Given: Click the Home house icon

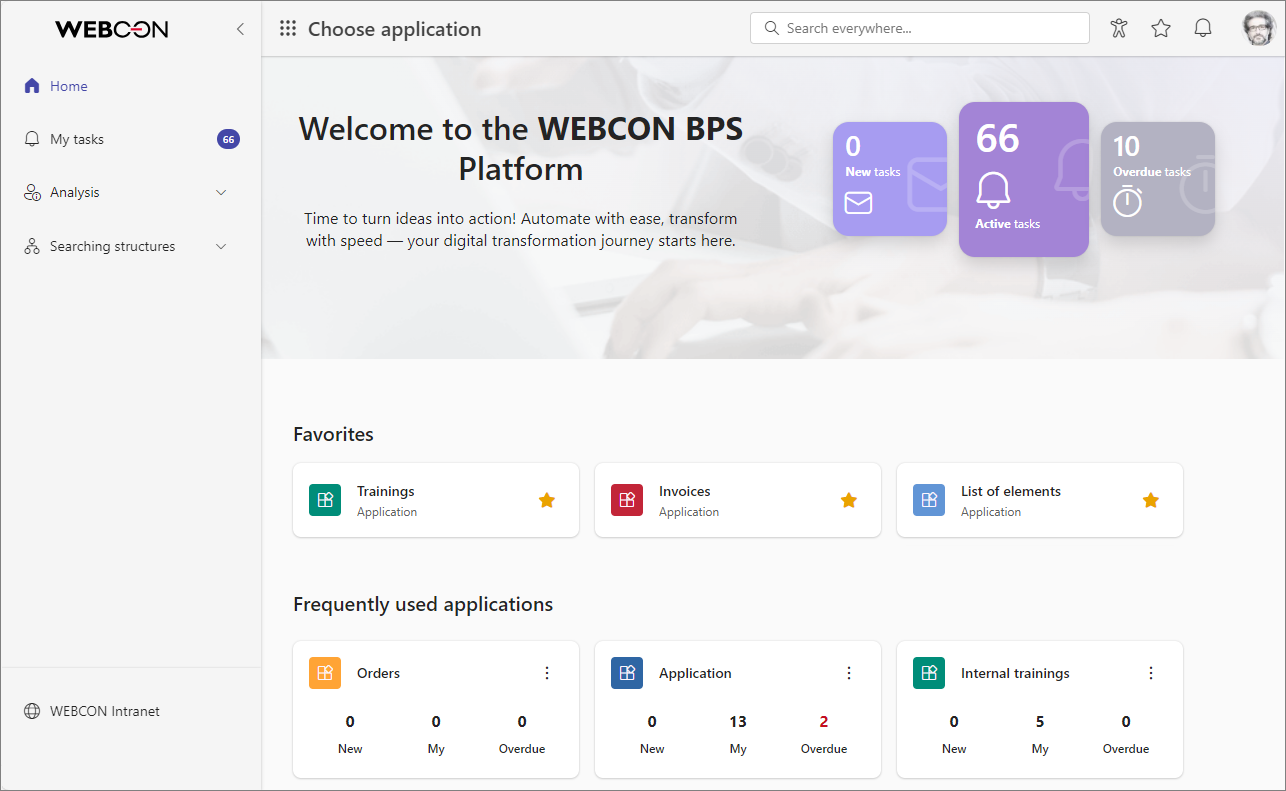Looking at the screenshot, I should [x=32, y=86].
